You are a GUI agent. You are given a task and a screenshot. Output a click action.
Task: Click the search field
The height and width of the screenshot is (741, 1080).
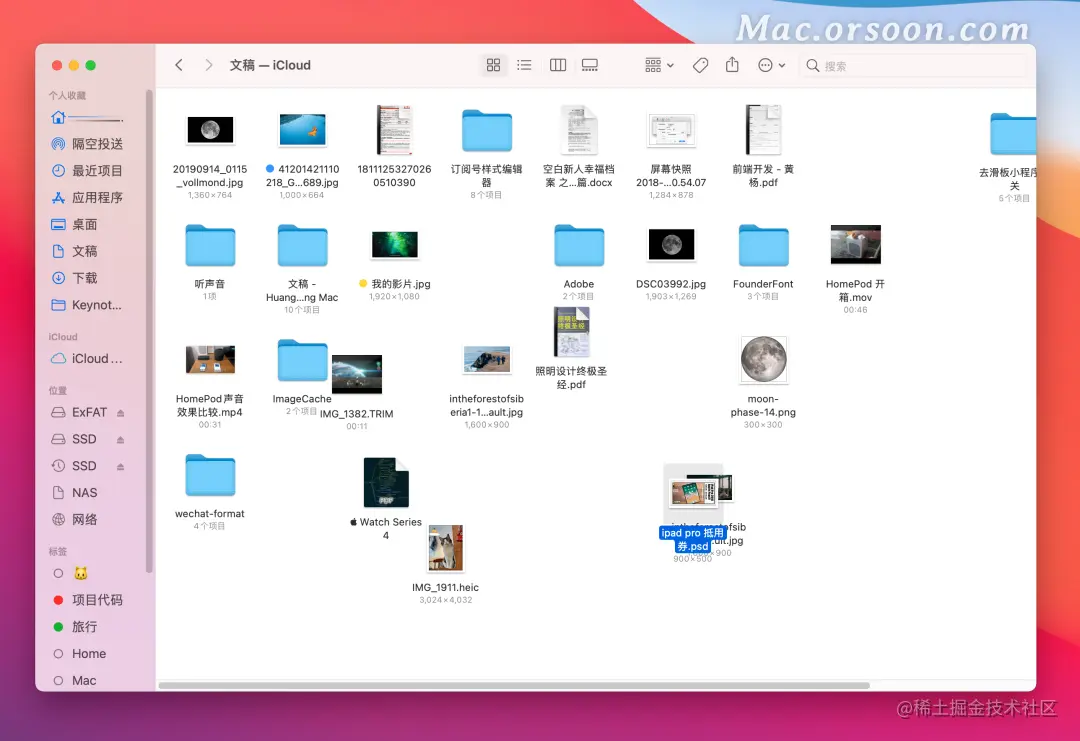point(913,65)
